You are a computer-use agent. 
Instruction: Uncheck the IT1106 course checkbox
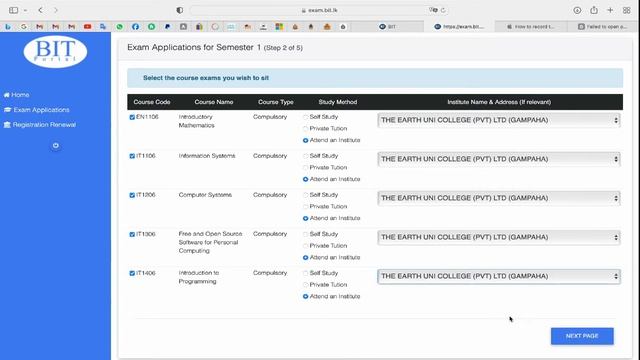coord(132,156)
